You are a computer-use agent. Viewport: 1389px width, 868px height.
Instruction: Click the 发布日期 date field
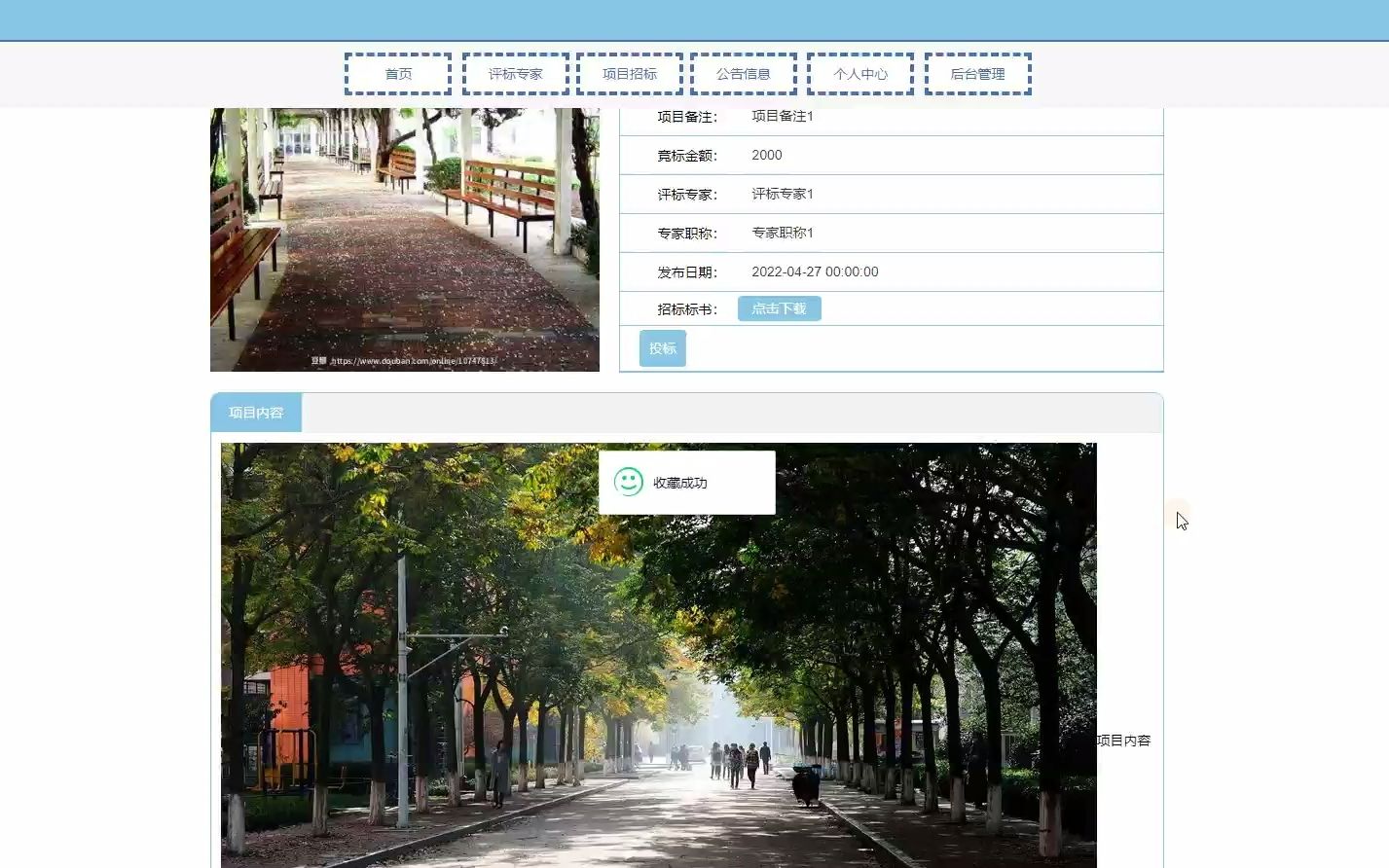815,271
